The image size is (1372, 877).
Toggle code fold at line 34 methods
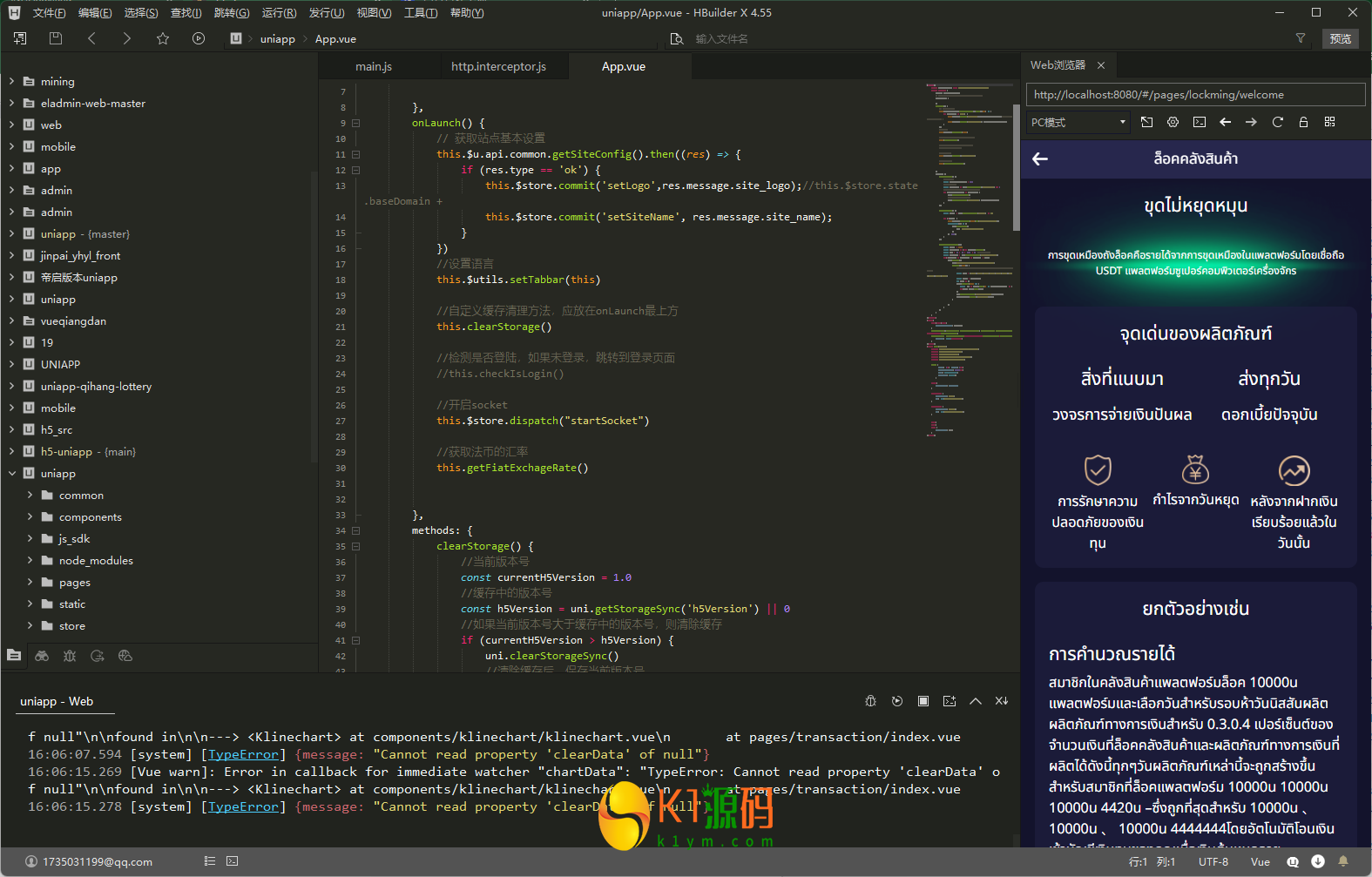[356, 531]
